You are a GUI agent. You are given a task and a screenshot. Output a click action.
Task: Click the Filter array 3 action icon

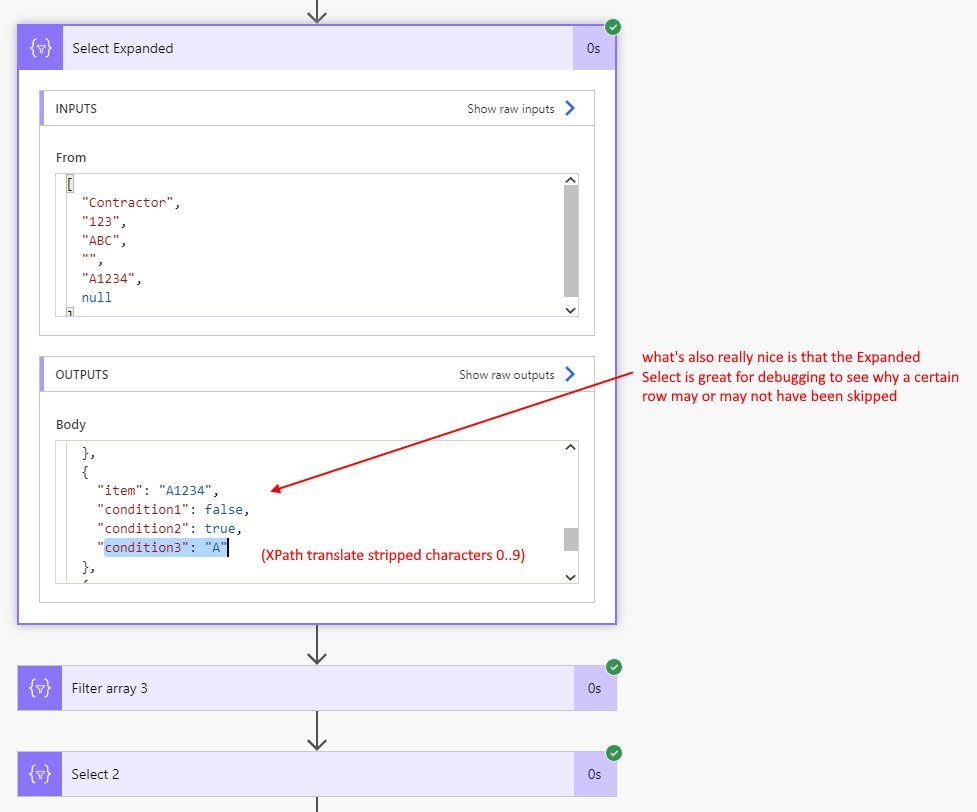pyautogui.click(x=40, y=688)
